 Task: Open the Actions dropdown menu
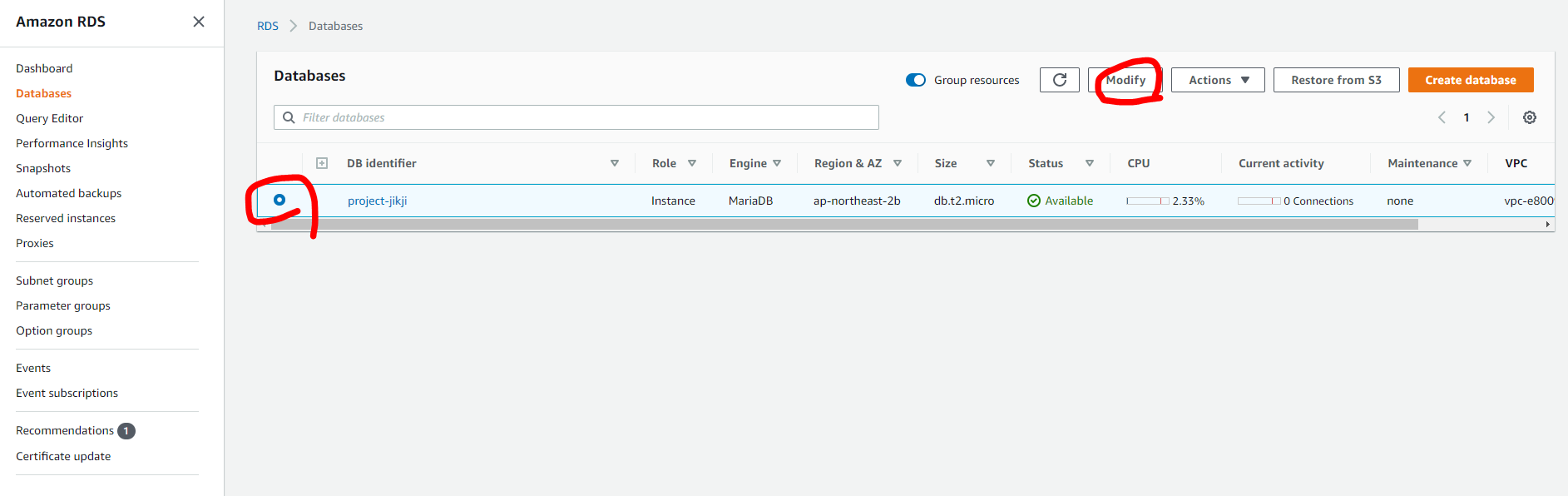click(1218, 80)
